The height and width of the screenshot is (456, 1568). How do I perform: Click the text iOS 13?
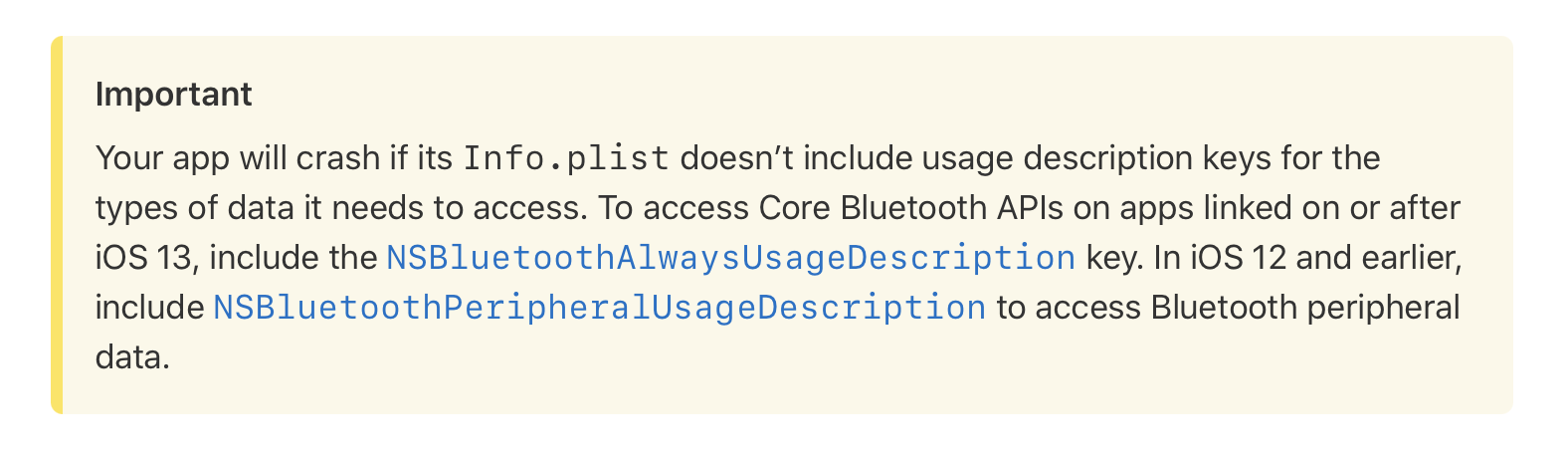point(147,258)
